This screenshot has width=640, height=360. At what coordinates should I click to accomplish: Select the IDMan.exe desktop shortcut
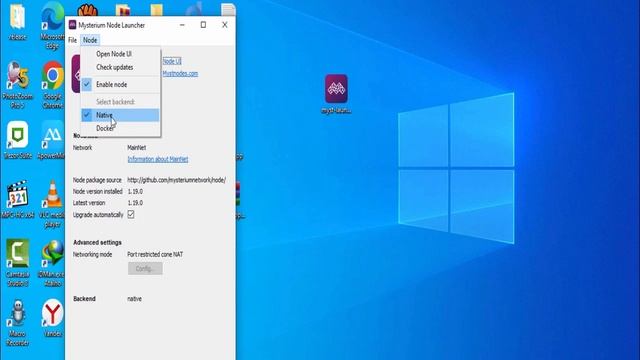[52, 262]
